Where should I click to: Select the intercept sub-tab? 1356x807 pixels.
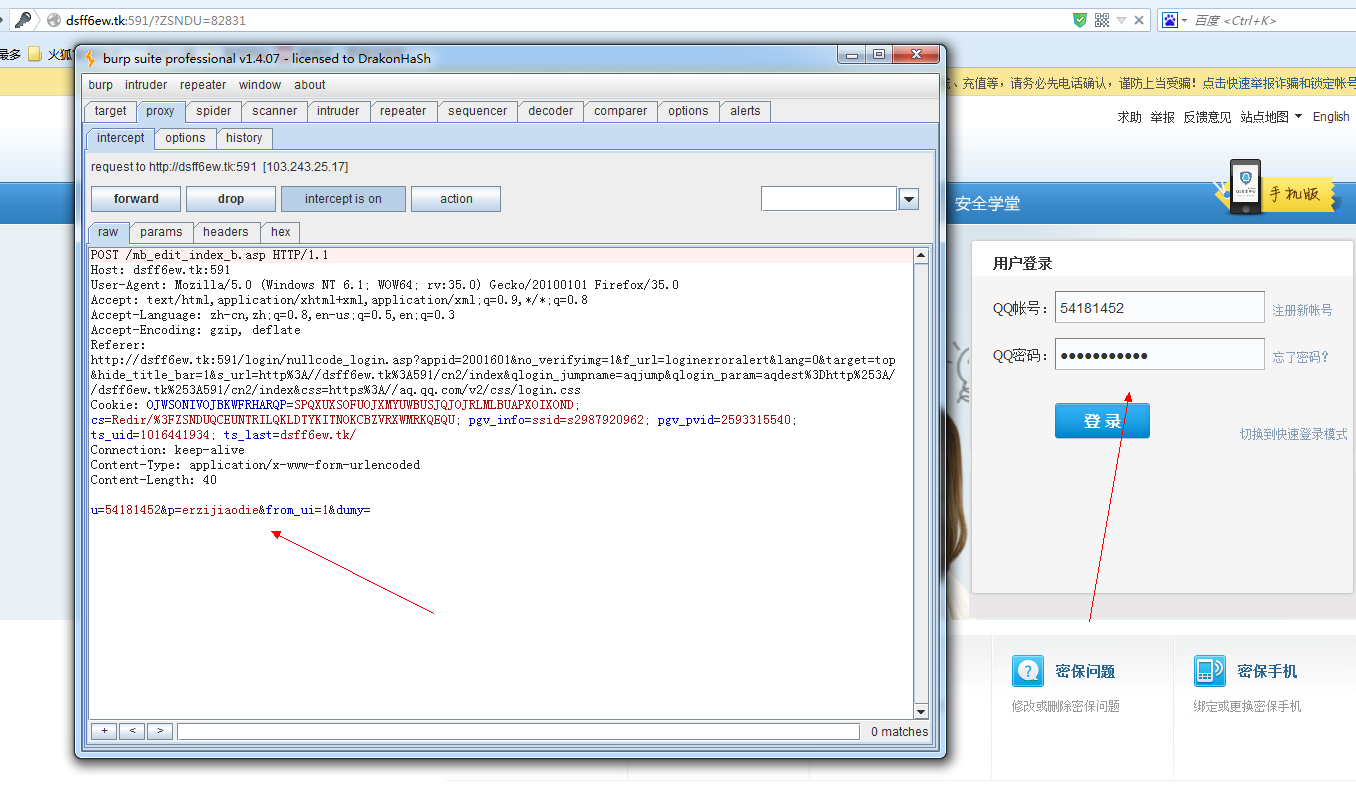pos(121,138)
